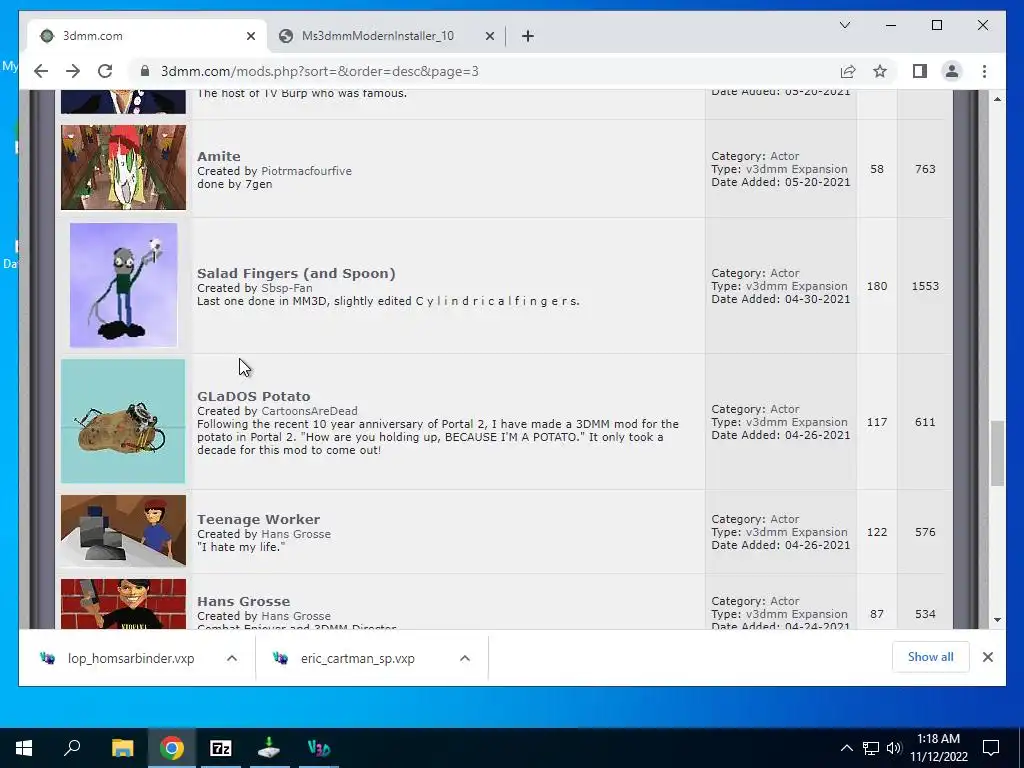Open the installer download-arrow taskbar icon
This screenshot has width=1024, height=768.
coord(270,748)
